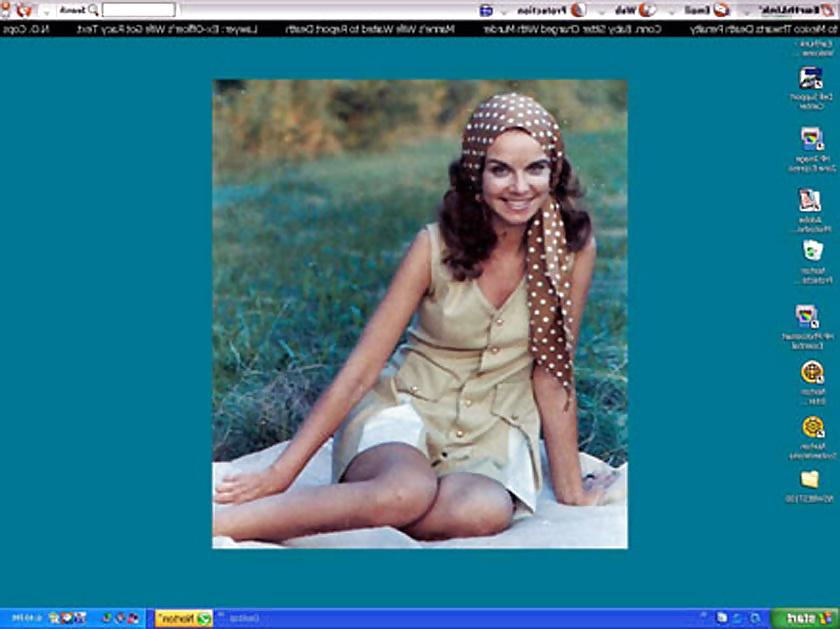840x629 pixels.
Task: Open the N.O. Cops ticker headline
Action: [x=25, y=29]
